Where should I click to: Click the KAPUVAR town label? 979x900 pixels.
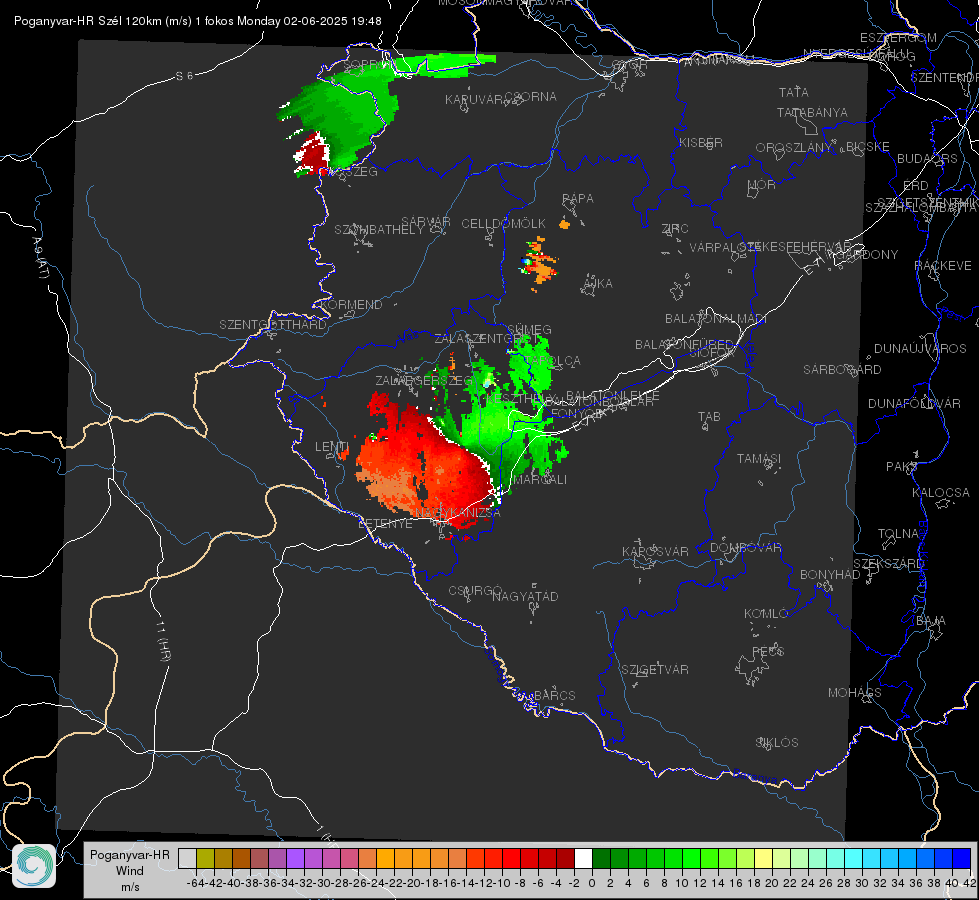pos(474,100)
